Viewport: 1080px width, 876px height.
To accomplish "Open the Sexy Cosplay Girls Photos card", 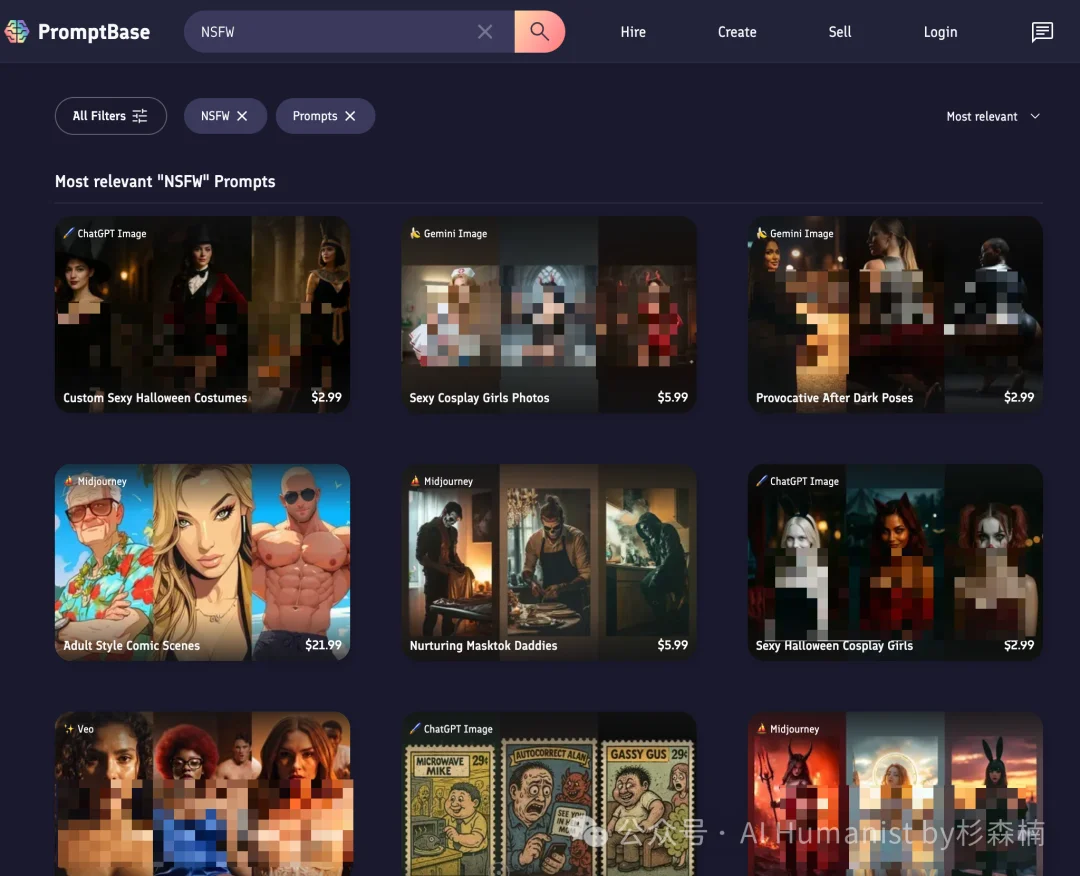I will (x=548, y=314).
